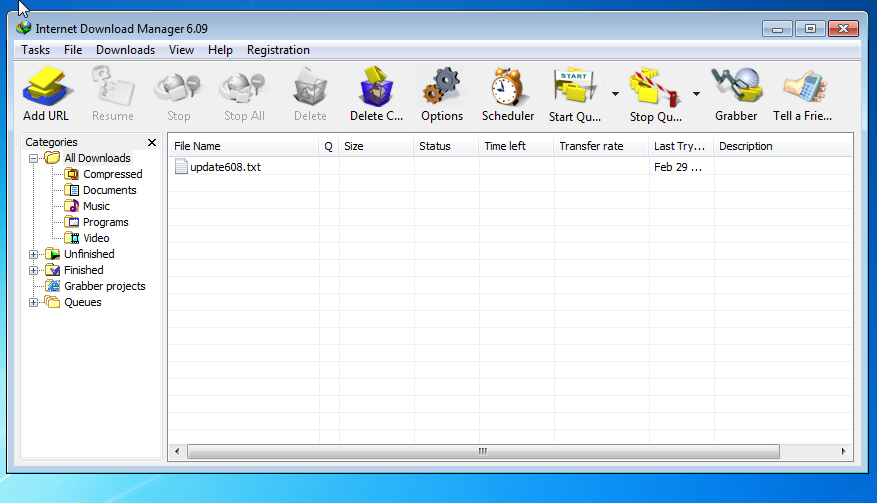This screenshot has width=877, height=503.
Task: Click the Resume toolbar icon
Action: click(113, 86)
